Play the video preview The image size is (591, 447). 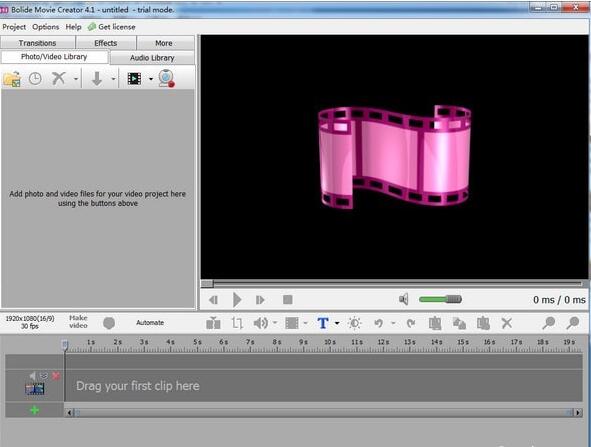[237, 300]
